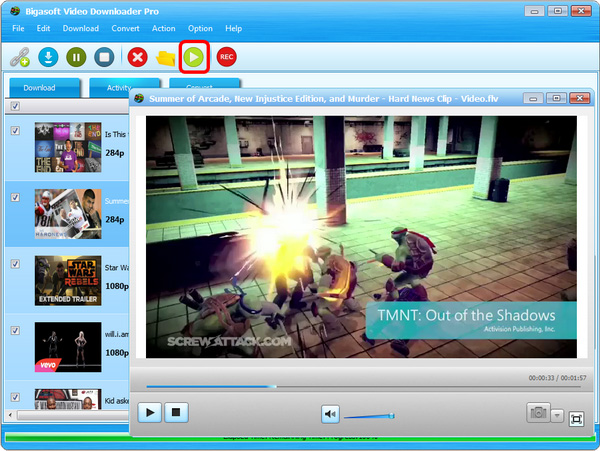Viewport: 600px width, 451px height.
Task: Open the snapshot dropdown arrow
Action: 557,415
